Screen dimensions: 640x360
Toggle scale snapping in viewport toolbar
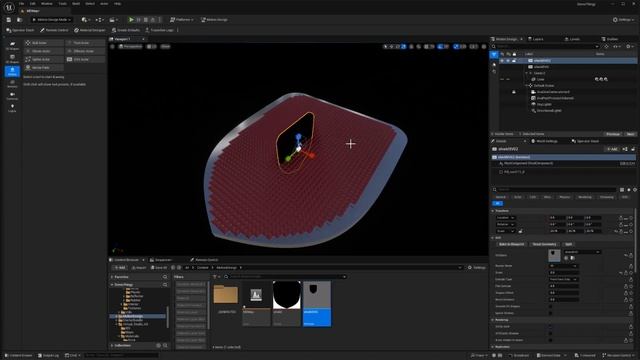456,47
